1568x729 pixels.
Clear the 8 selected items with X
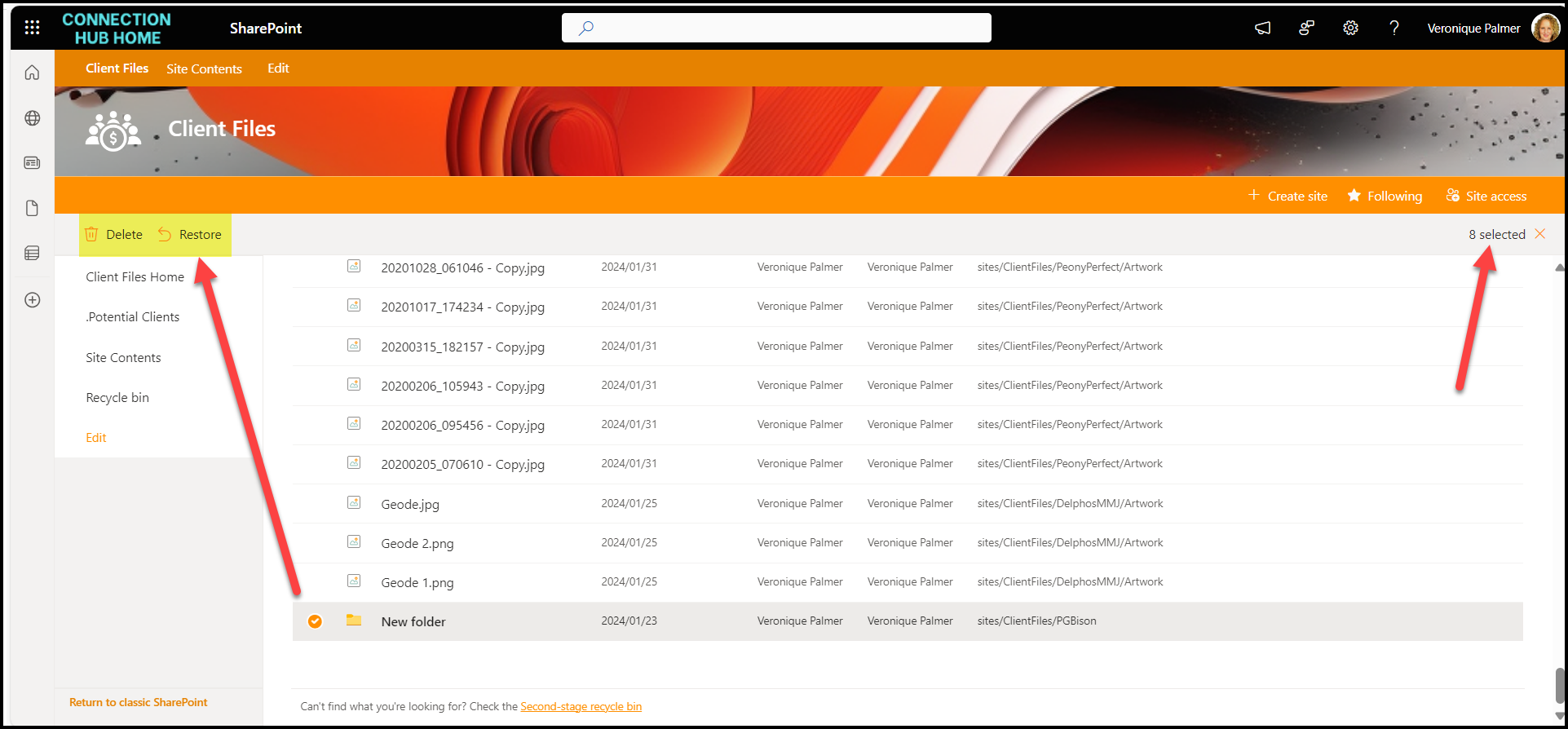[1539, 234]
